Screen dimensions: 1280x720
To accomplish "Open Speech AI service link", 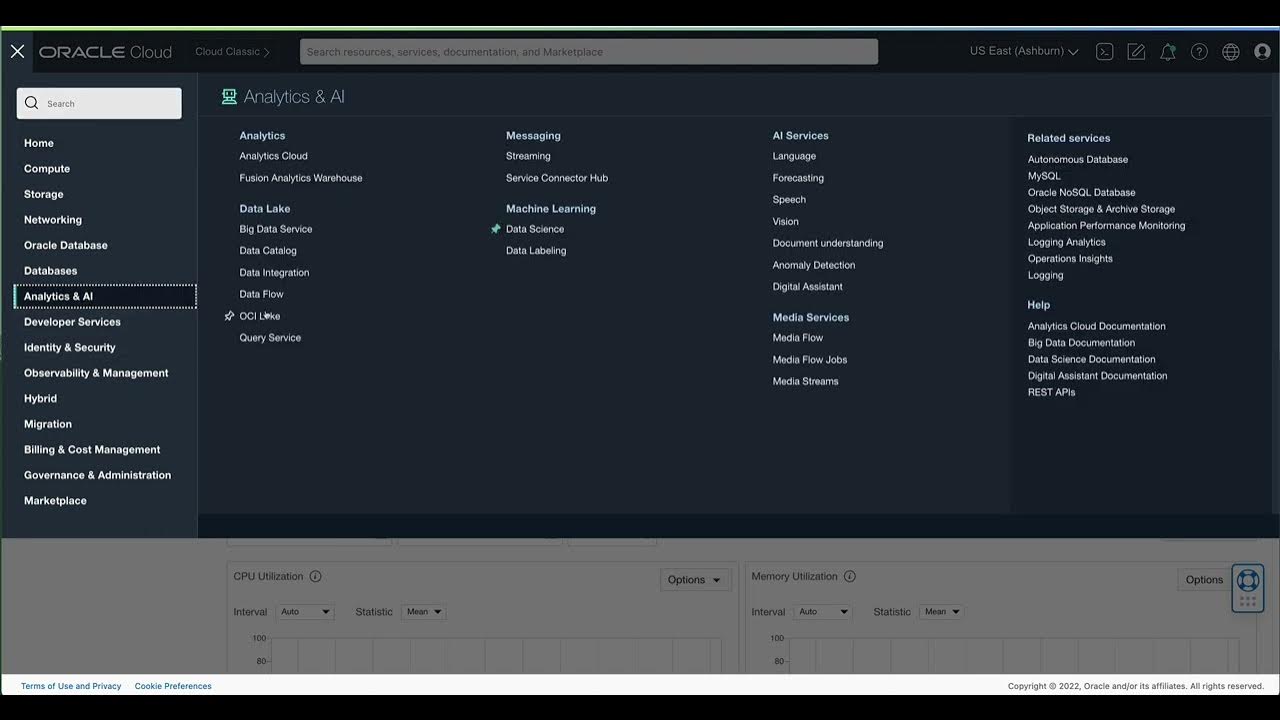I will pyautogui.click(x=789, y=200).
